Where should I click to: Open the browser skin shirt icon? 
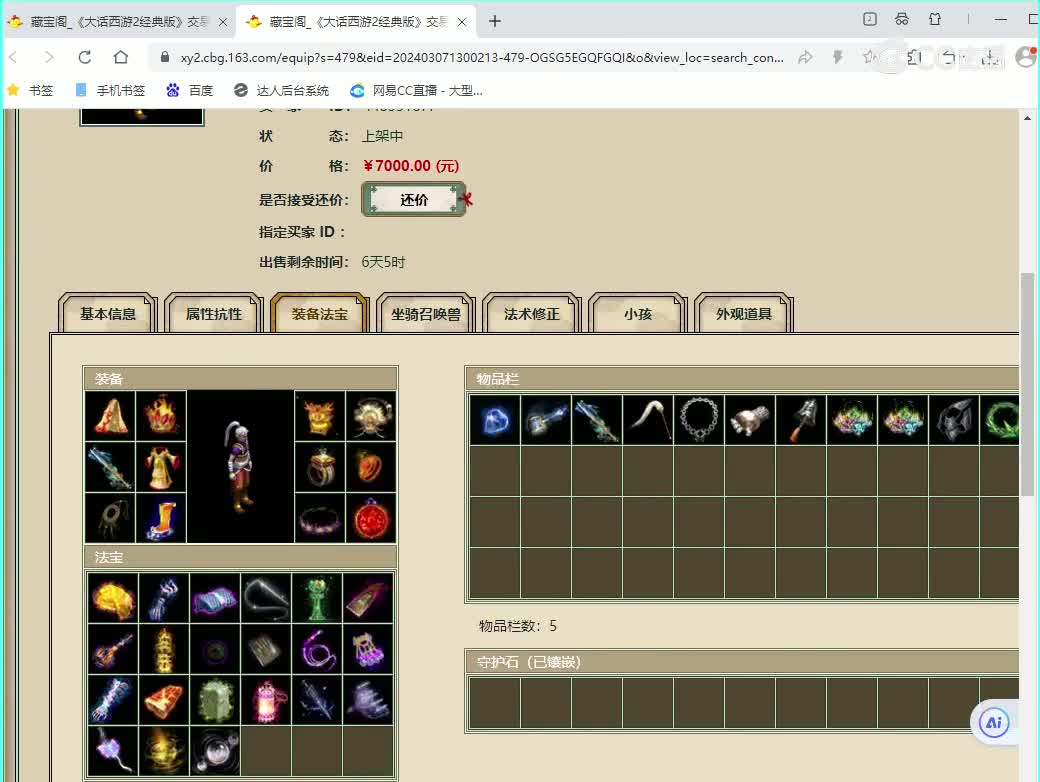(x=935, y=19)
